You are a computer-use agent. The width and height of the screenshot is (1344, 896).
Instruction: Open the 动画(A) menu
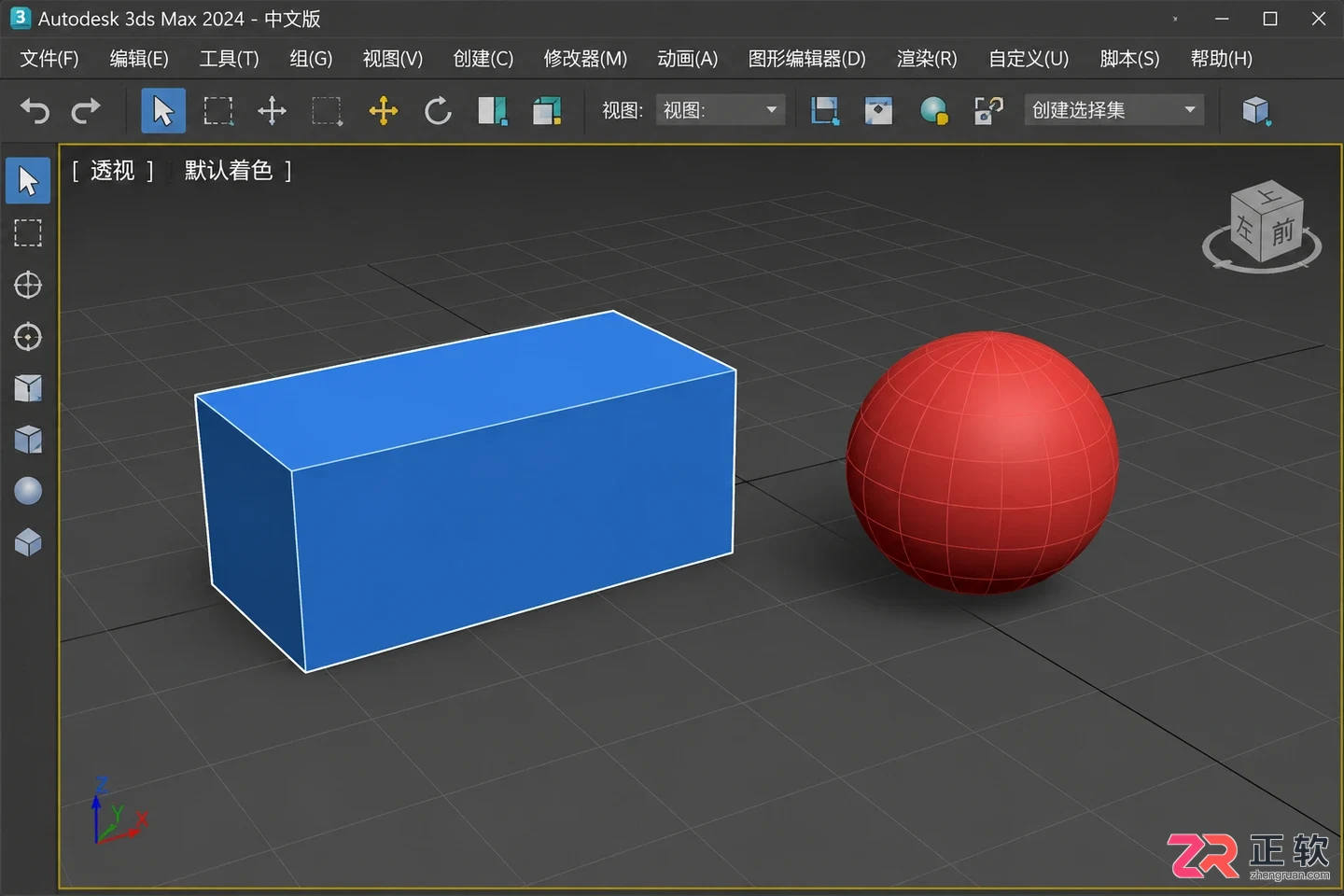click(688, 59)
